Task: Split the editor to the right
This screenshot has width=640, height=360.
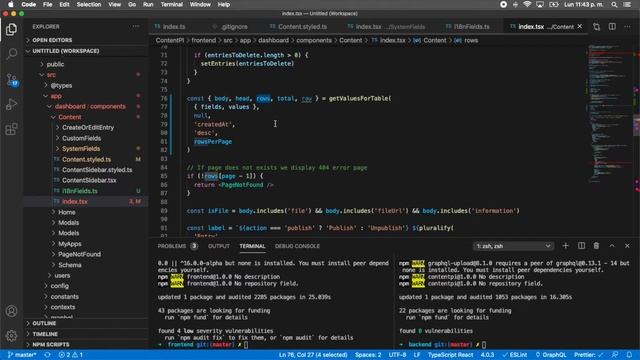Action: [612, 27]
